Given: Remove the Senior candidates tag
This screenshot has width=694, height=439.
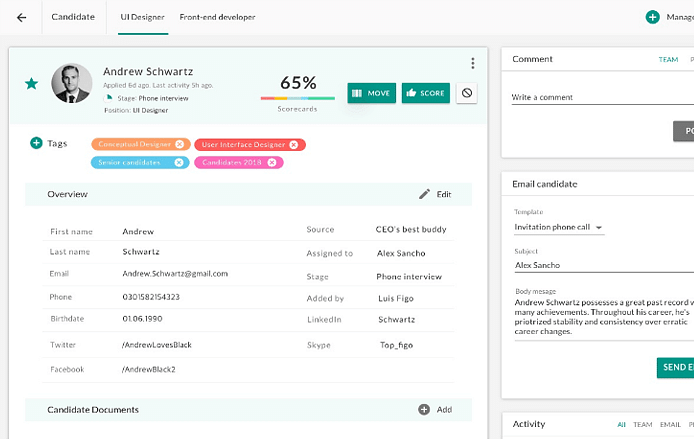Looking at the screenshot, I should tap(179, 162).
